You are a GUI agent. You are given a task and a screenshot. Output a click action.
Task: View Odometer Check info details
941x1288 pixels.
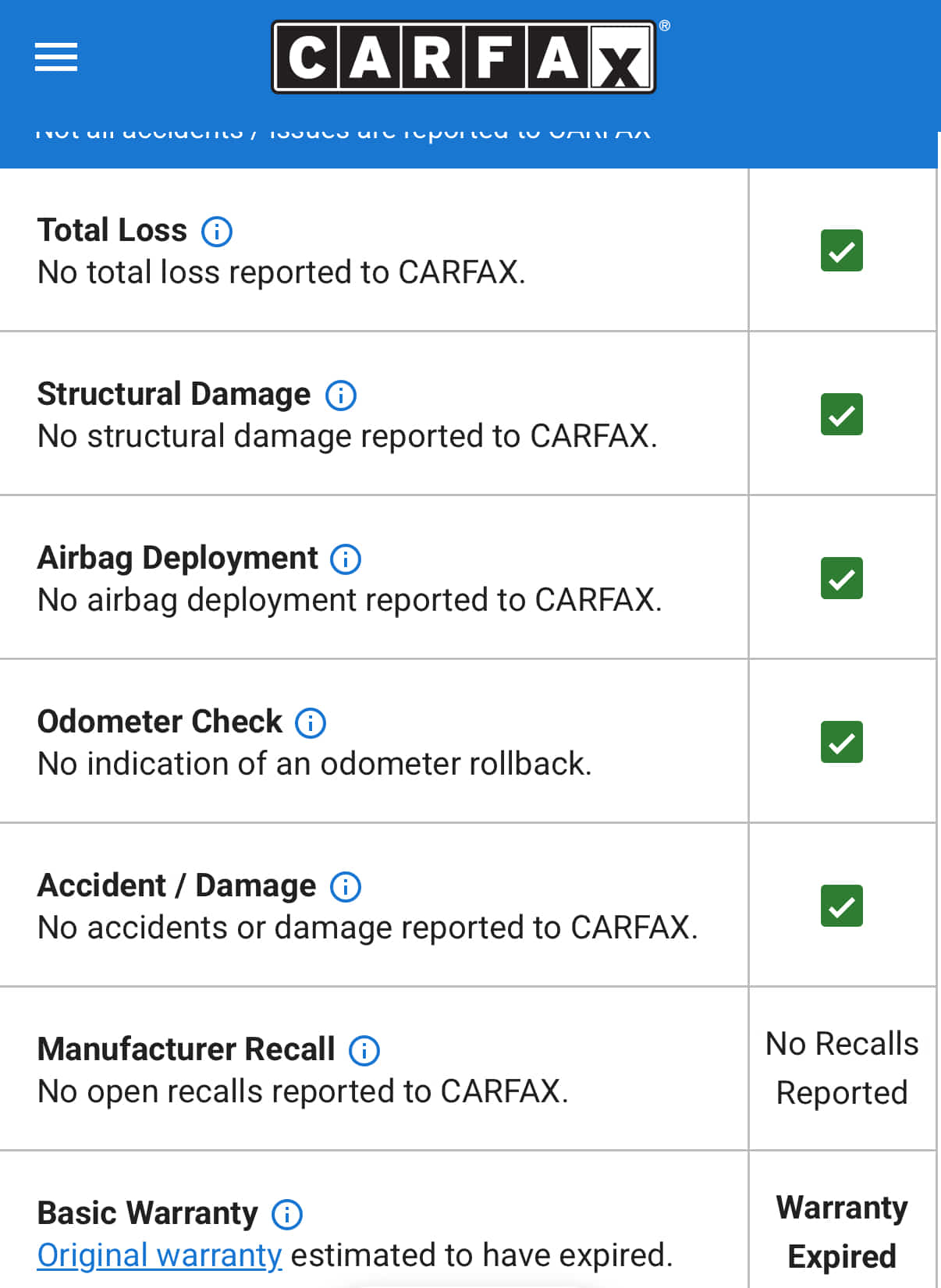pos(311,723)
